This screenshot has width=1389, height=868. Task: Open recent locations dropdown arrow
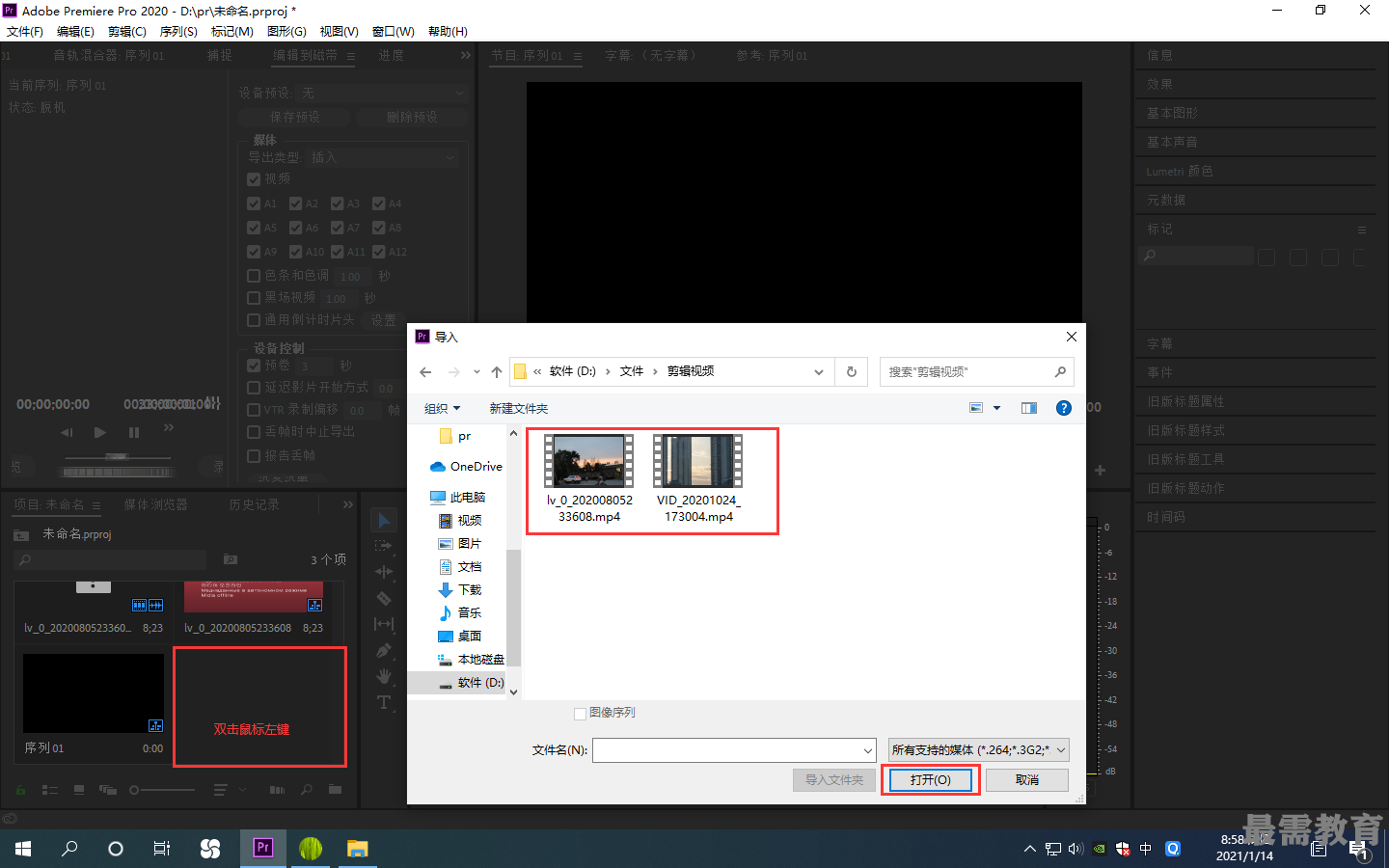point(477,371)
